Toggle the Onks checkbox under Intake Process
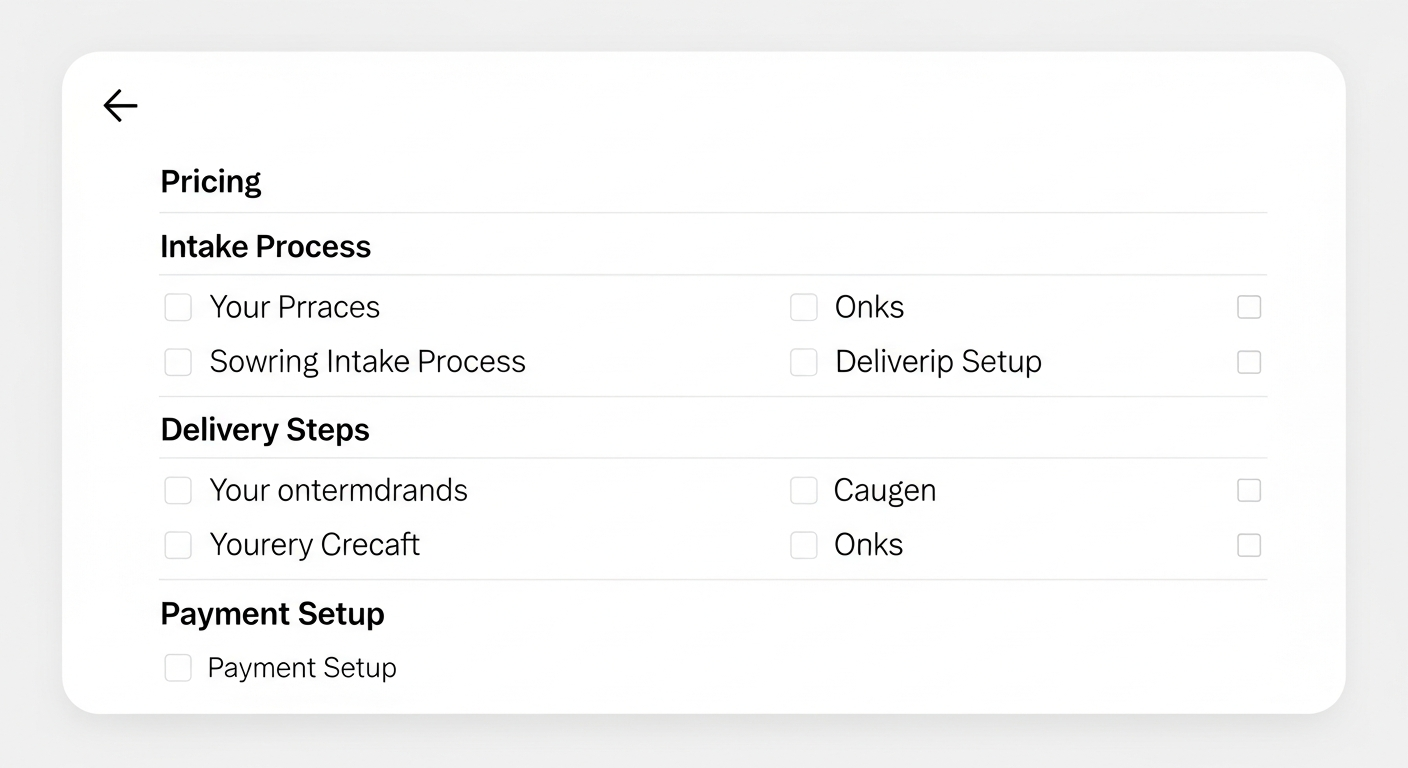The image size is (1408, 768). (x=804, y=307)
